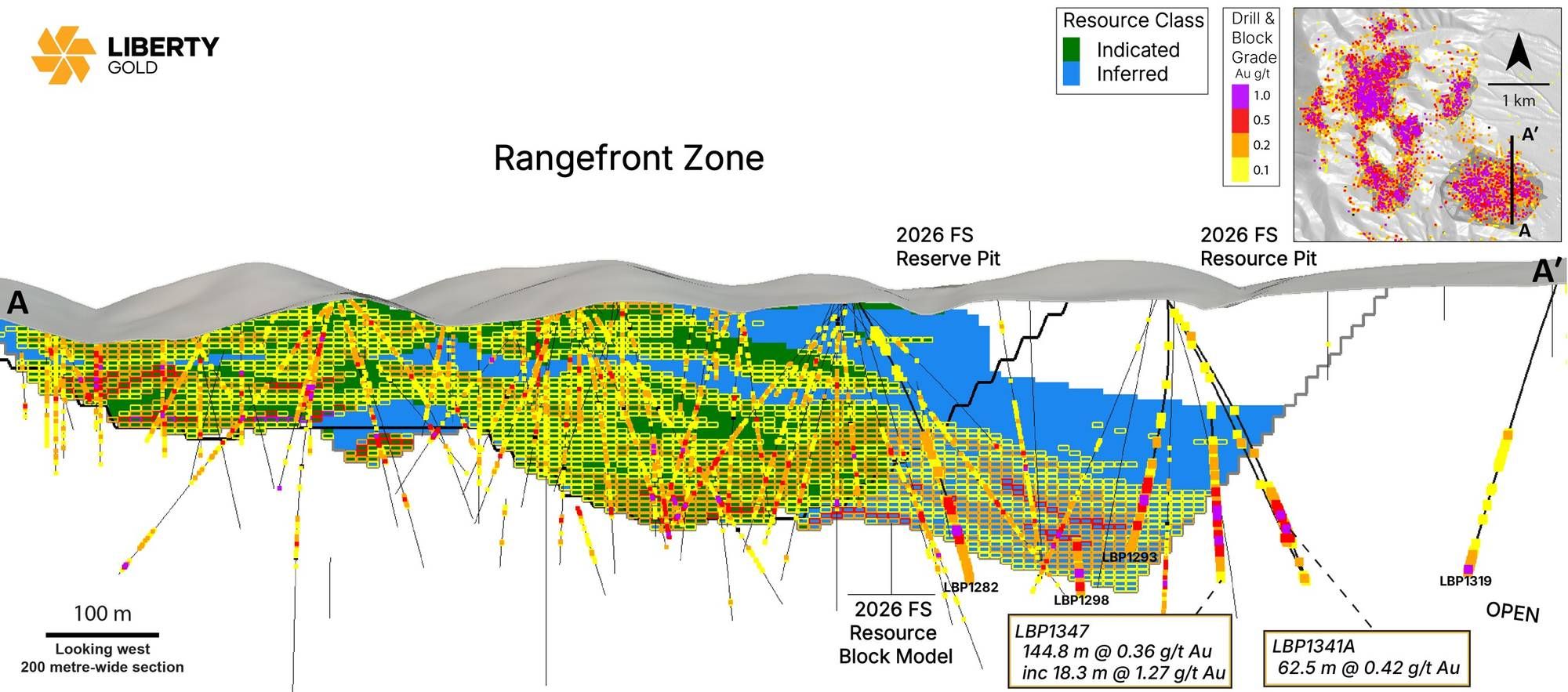Click the '2026 FS Reserve Pit' label

coord(948,247)
